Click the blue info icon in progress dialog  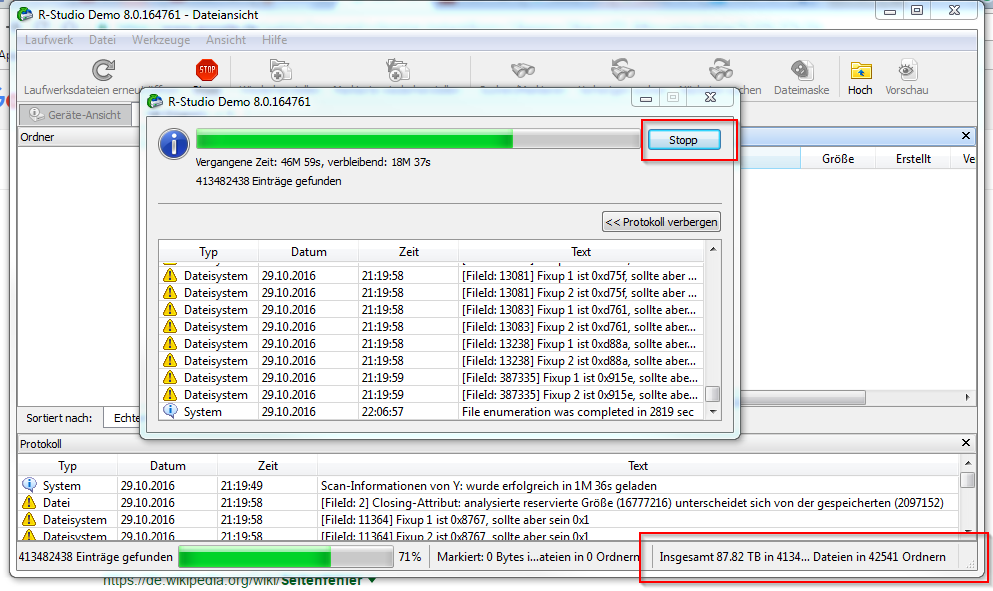(174, 144)
